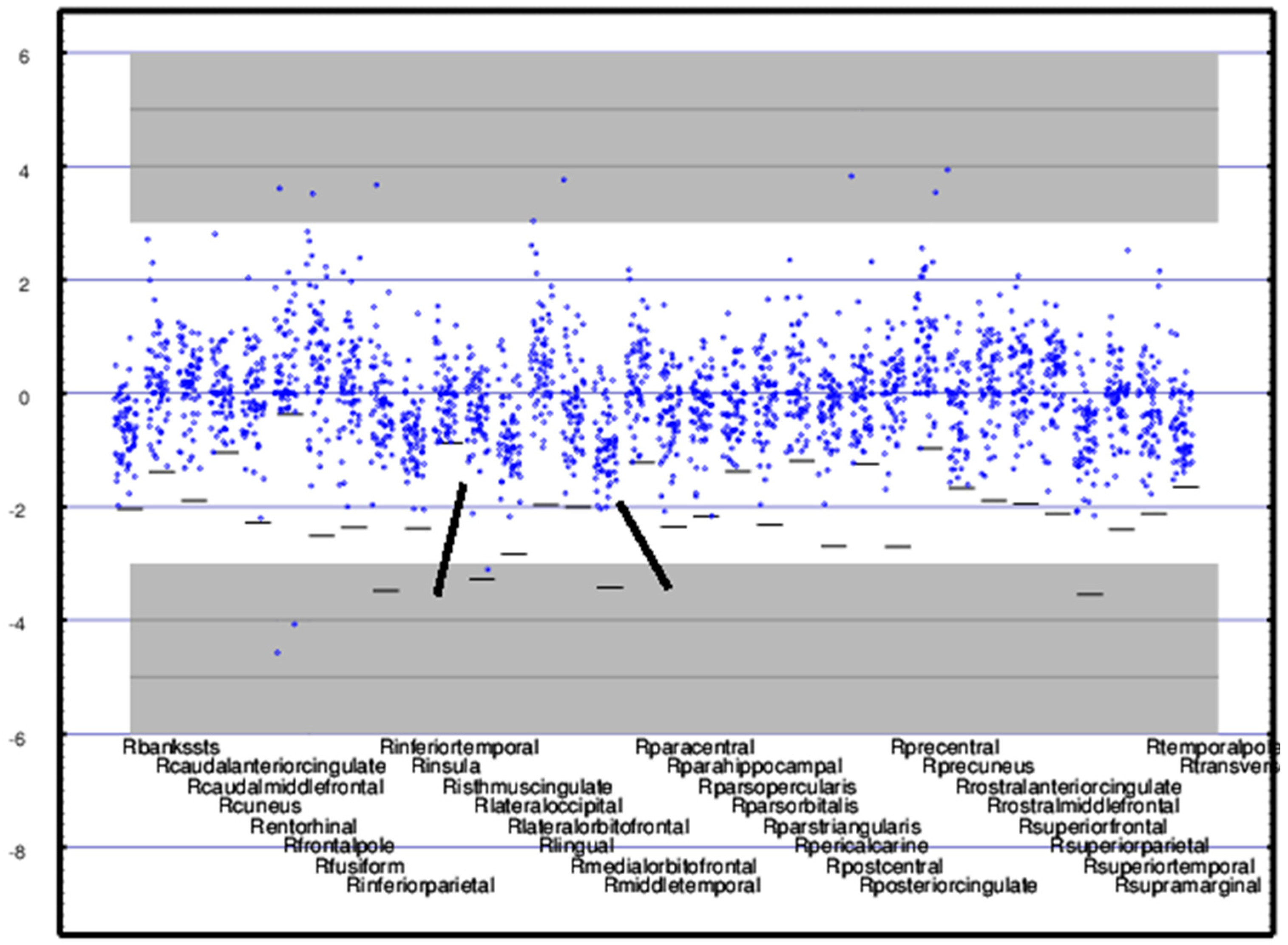Click the y-axis tick value 6

[23, 57]
